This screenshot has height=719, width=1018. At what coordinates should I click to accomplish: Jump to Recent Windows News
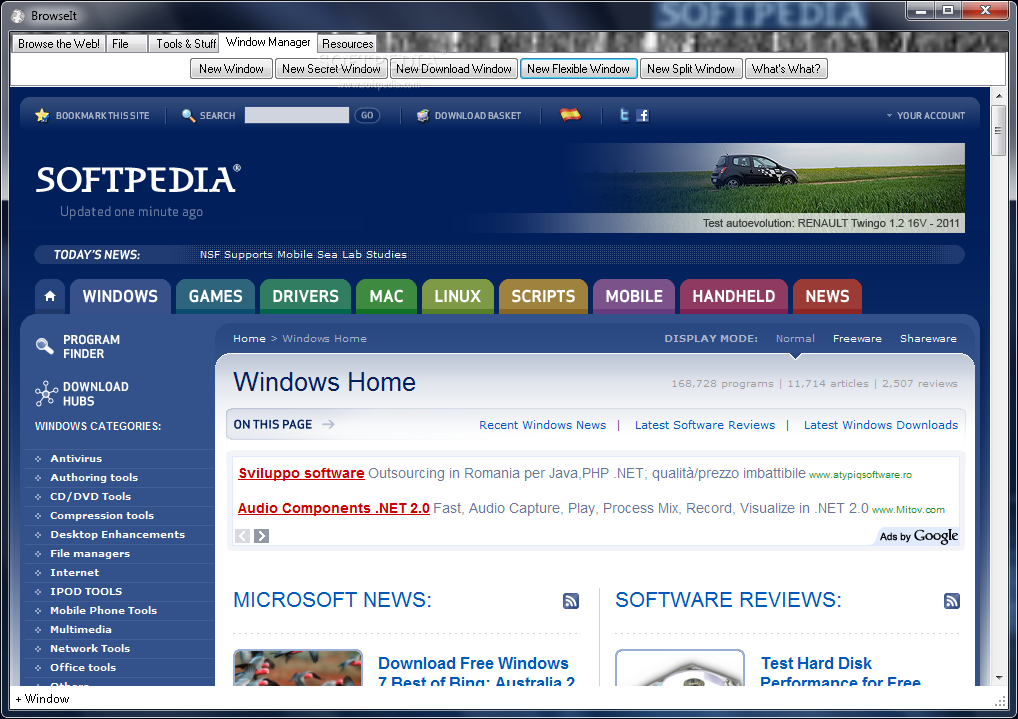[543, 425]
